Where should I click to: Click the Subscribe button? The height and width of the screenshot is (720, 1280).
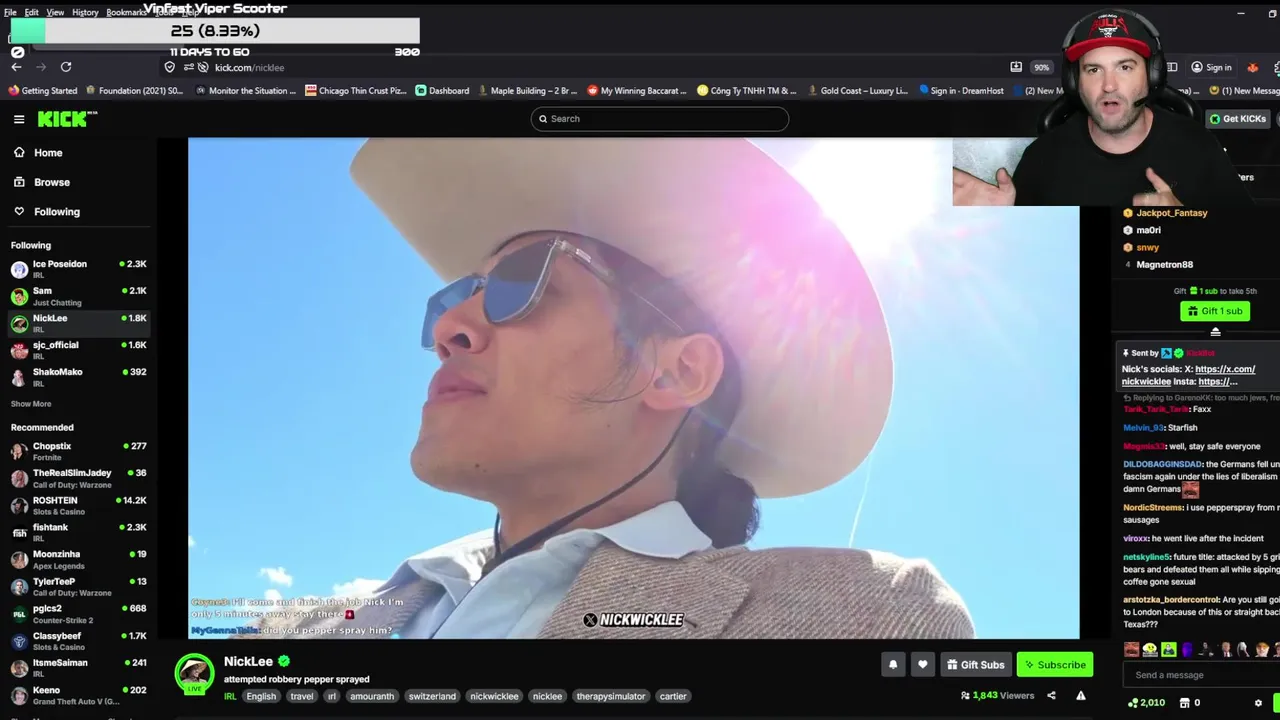(x=1055, y=664)
